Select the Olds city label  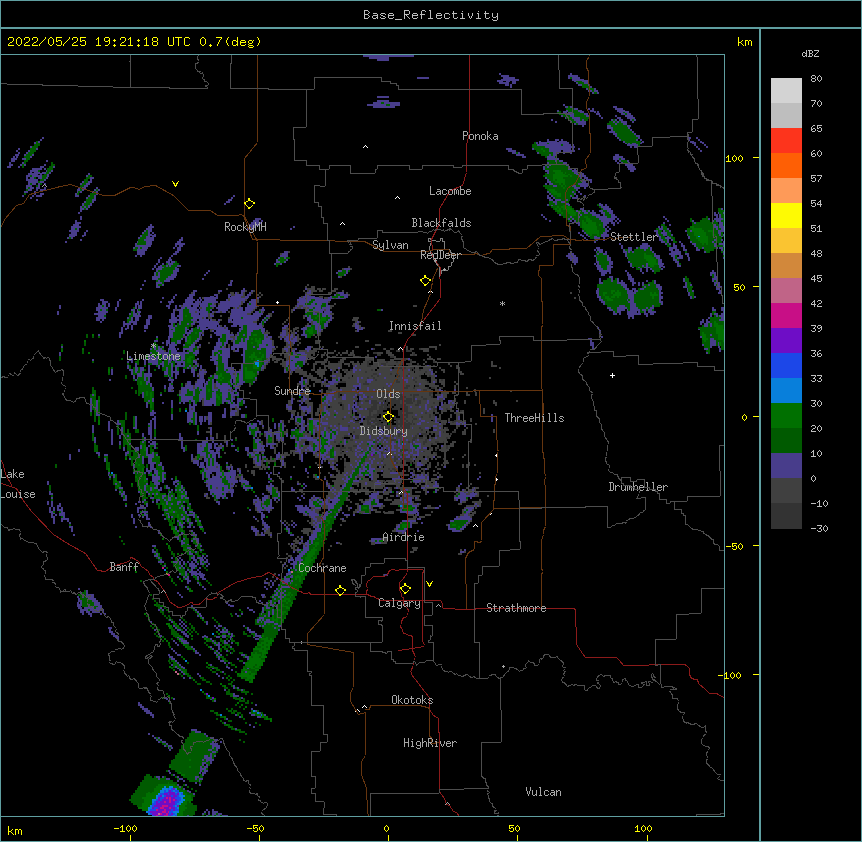coord(388,394)
